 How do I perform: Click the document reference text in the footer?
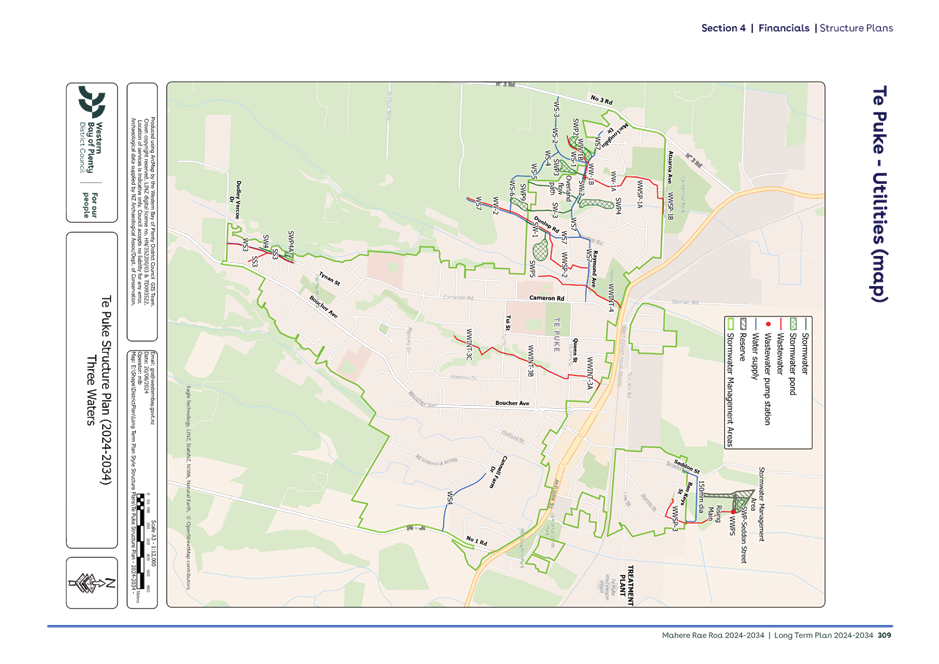click(x=780, y=635)
